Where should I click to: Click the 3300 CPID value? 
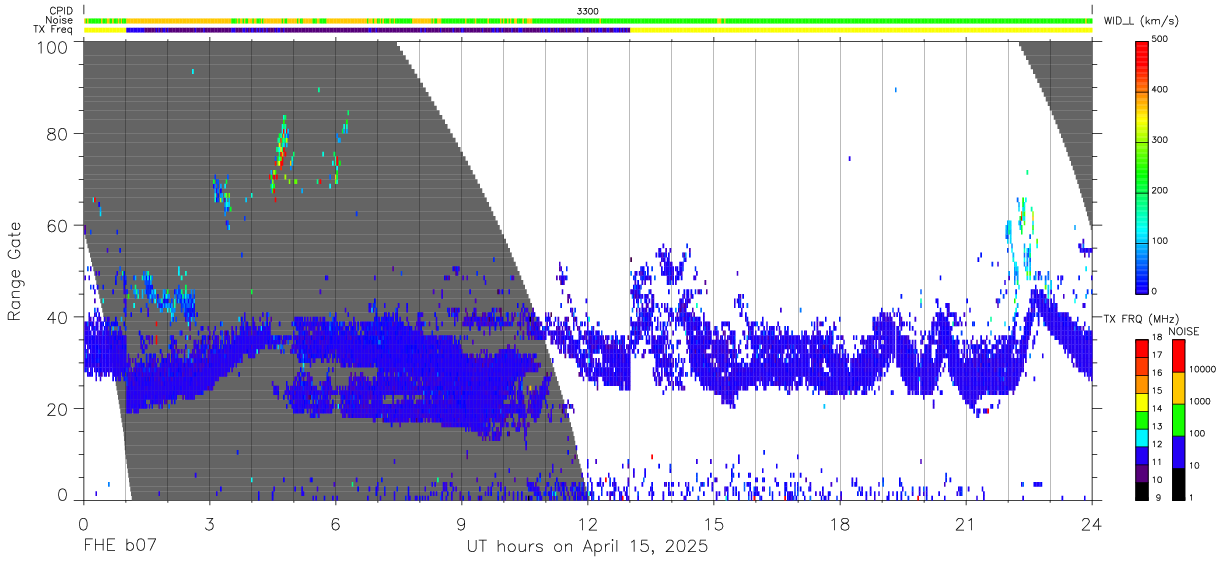588,11
